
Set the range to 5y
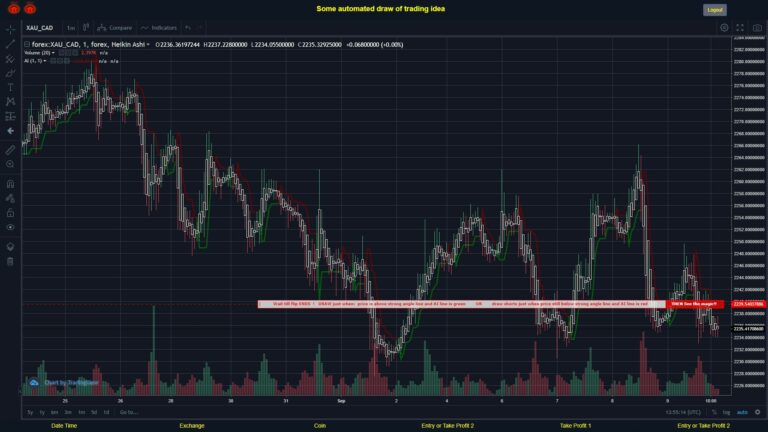click(x=30, y=412)
